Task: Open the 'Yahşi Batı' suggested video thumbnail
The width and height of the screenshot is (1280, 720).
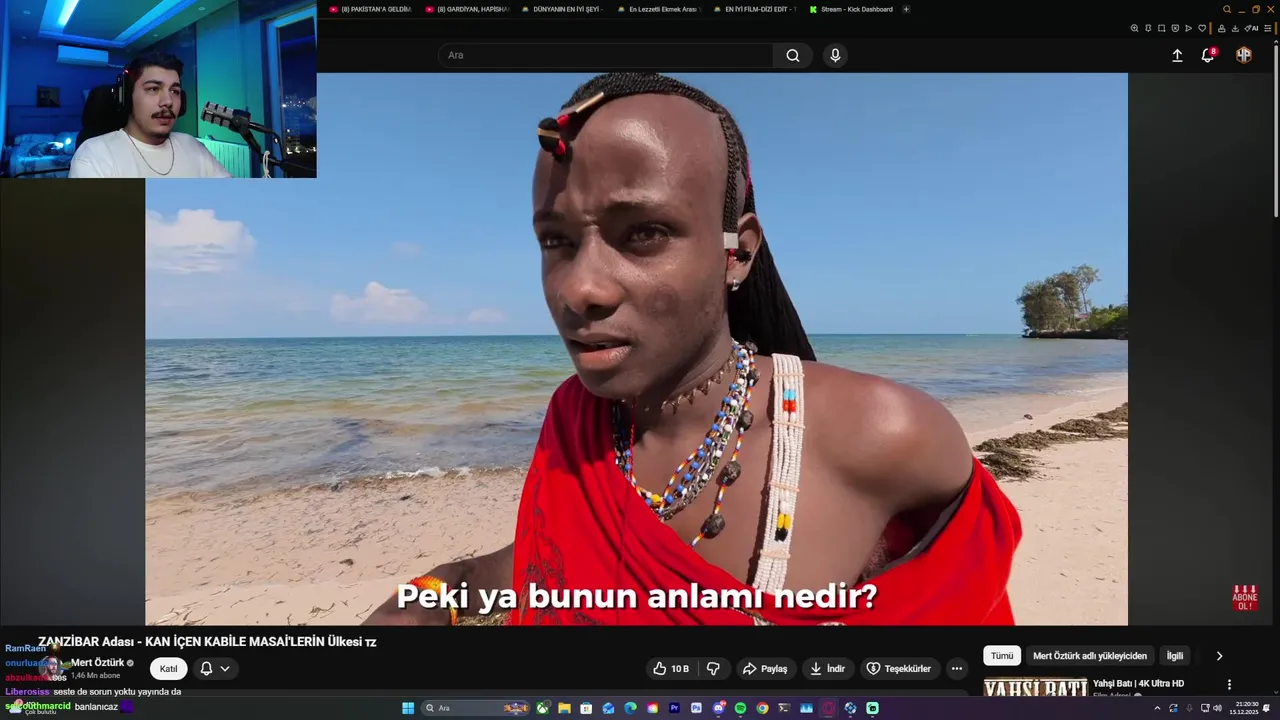Action: pos(1035,687)
